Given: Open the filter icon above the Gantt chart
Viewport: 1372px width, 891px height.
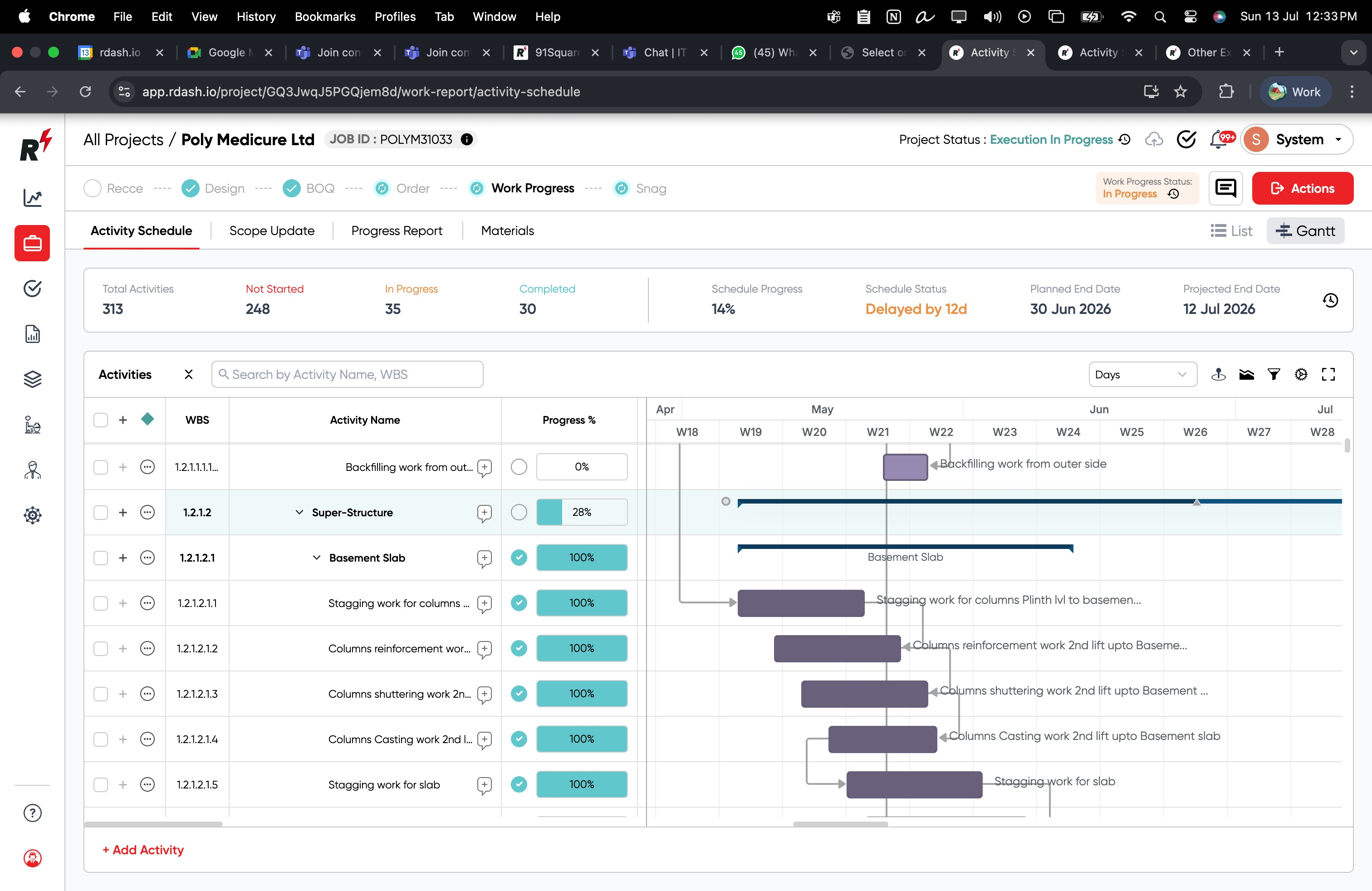Looking at the screenshot, I should tap(1274, 375).
